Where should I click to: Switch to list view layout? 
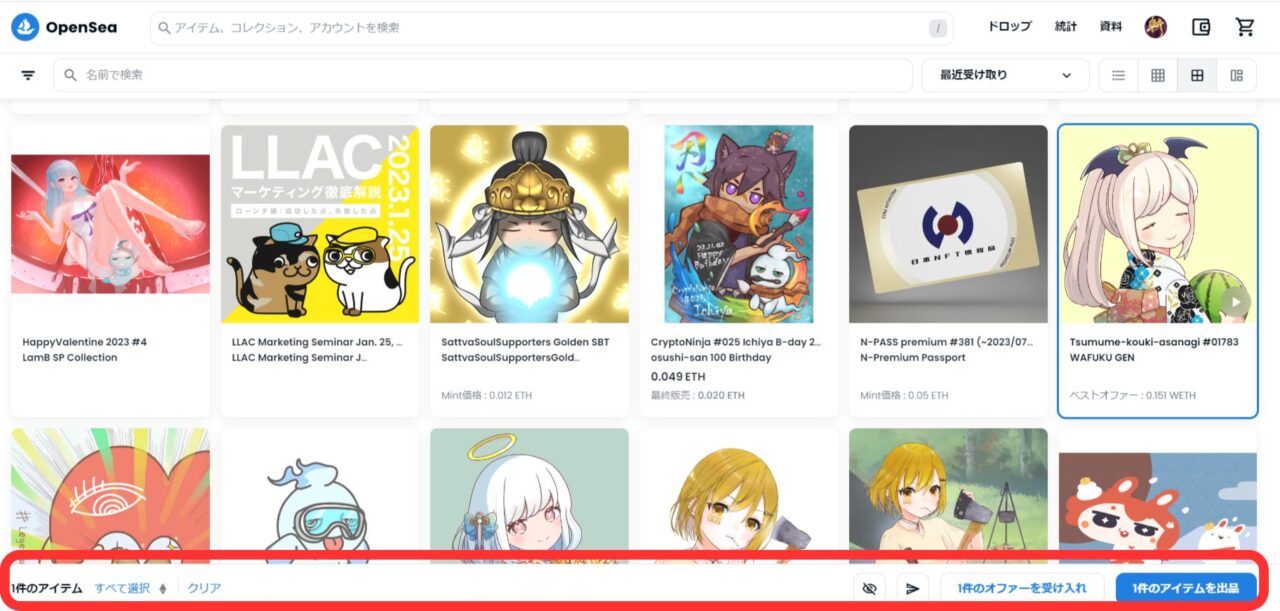click(x=1119, y=75)
